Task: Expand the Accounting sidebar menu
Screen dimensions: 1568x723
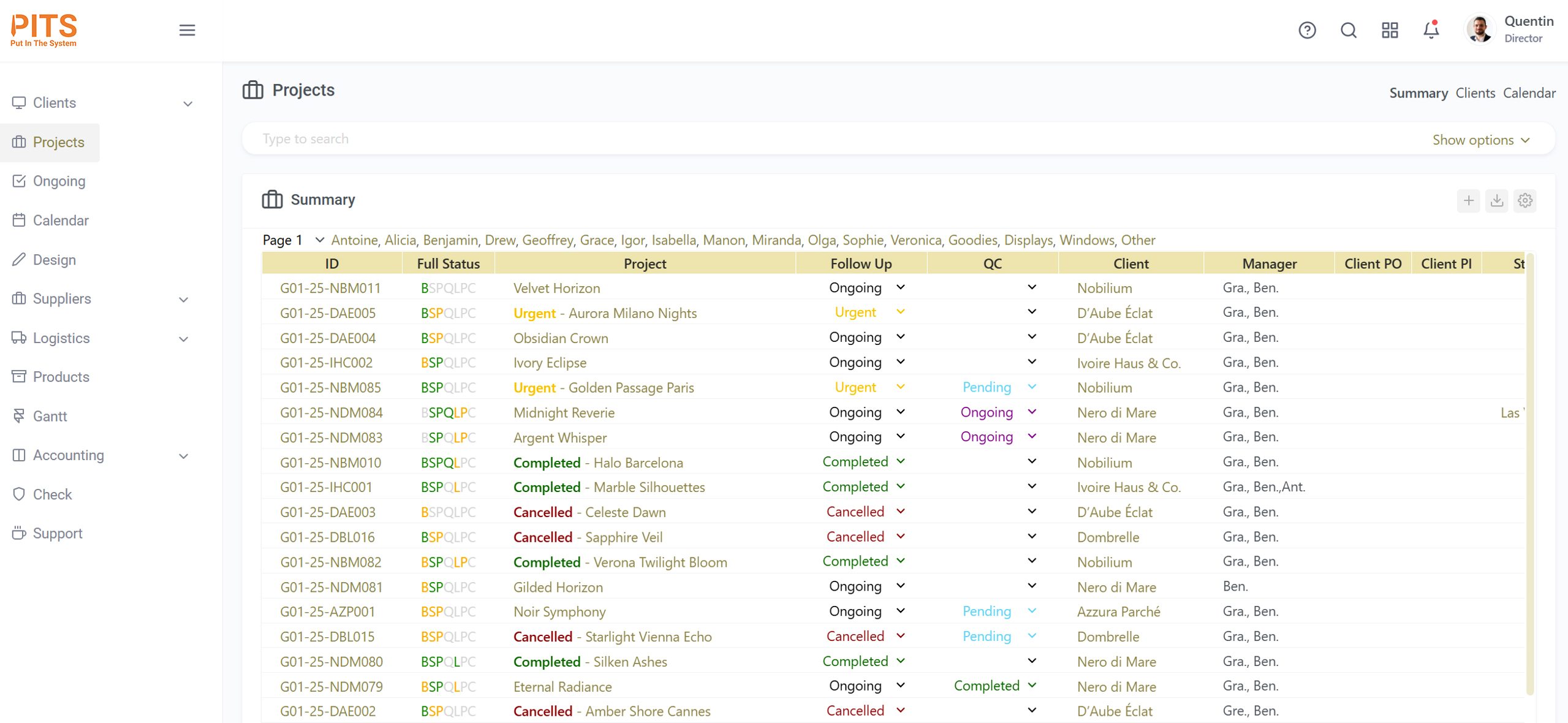Action: (183, 456)
